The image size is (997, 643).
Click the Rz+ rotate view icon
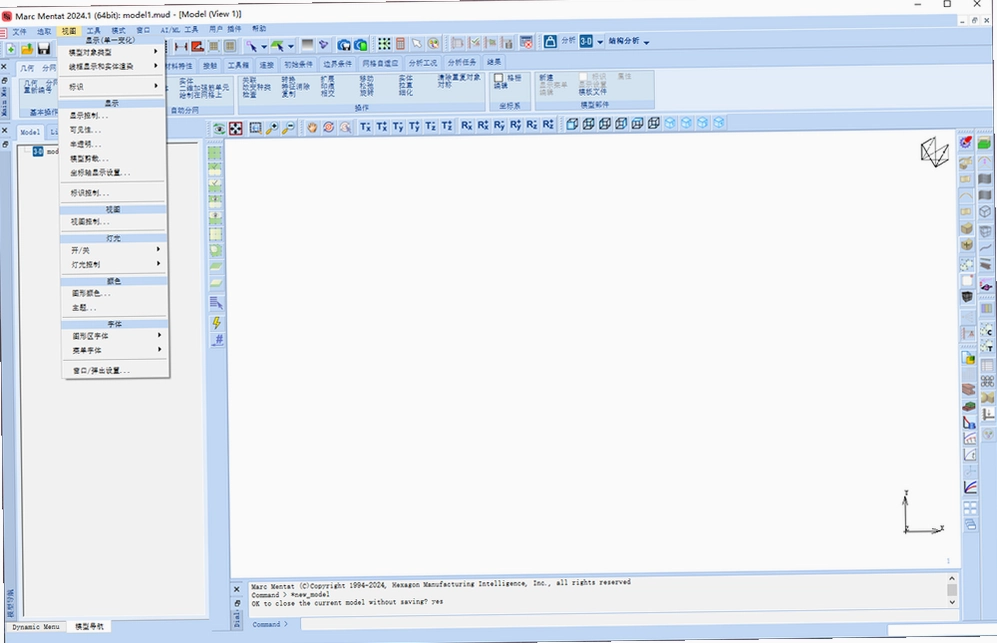coord(548,124)
